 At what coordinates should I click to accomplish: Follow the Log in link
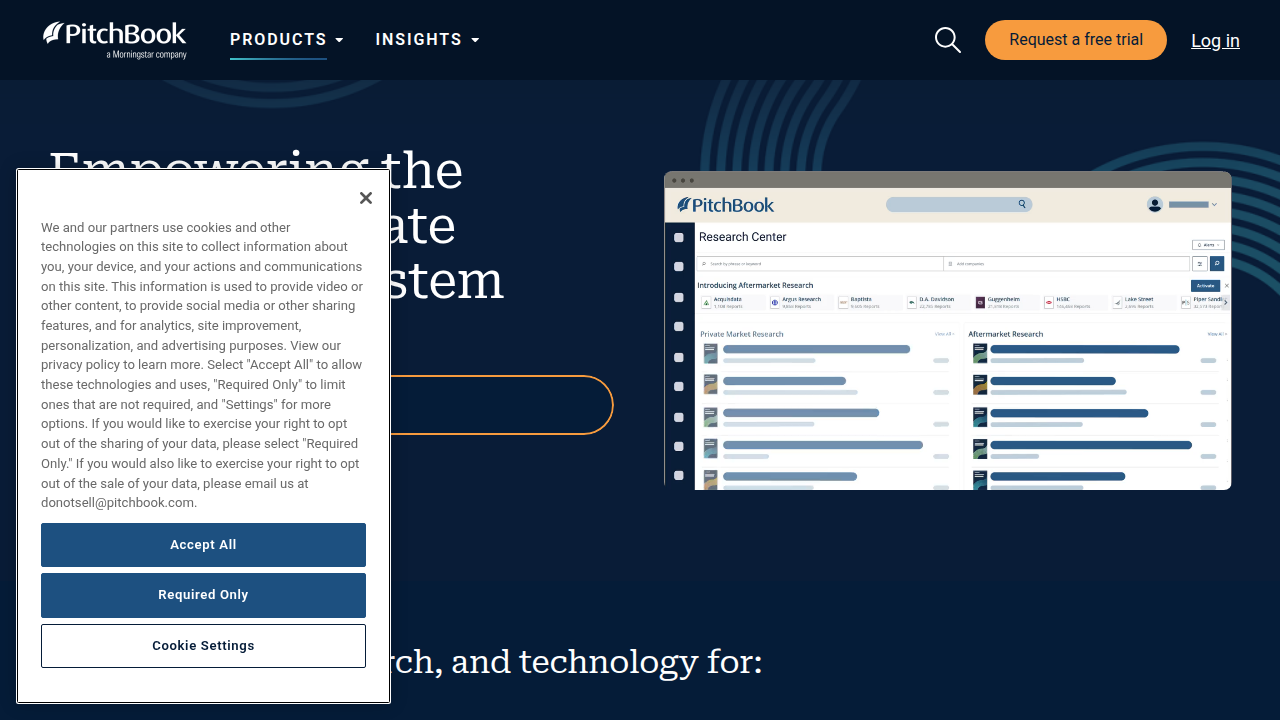(1215, 41)
